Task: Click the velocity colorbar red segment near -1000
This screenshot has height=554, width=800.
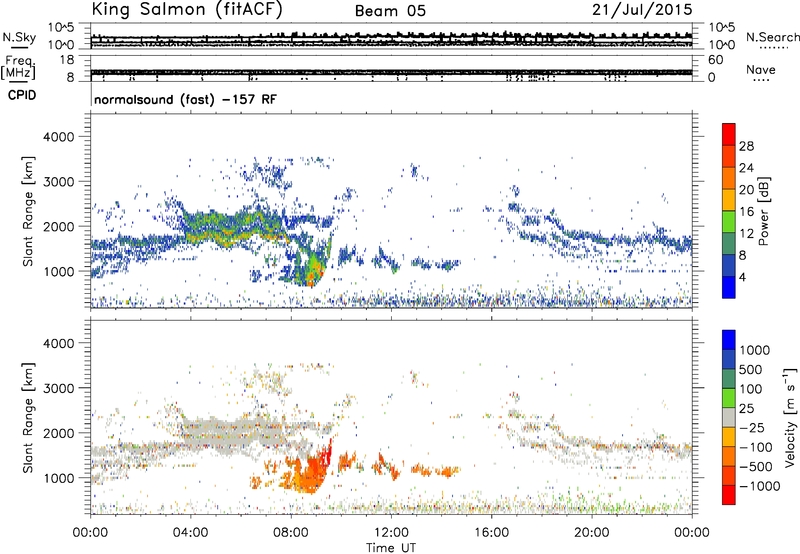Action: (729, 495)
